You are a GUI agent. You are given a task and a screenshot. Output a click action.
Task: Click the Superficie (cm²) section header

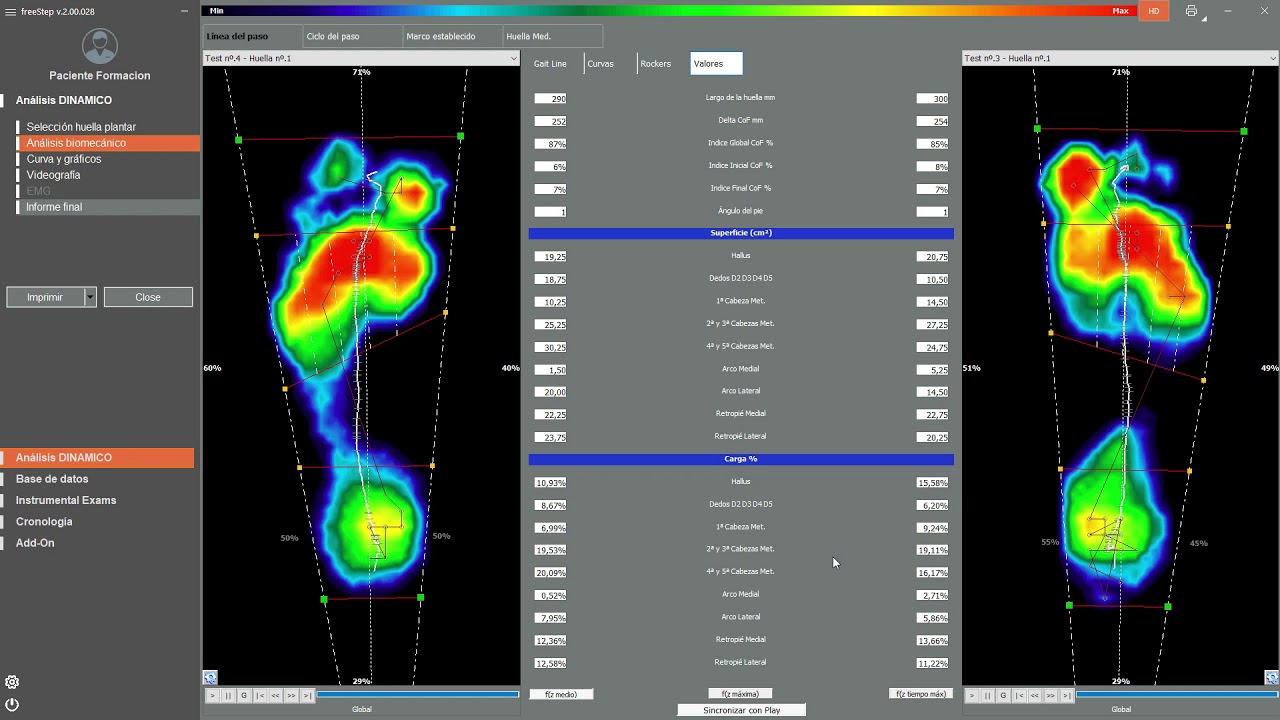point(741,233)
